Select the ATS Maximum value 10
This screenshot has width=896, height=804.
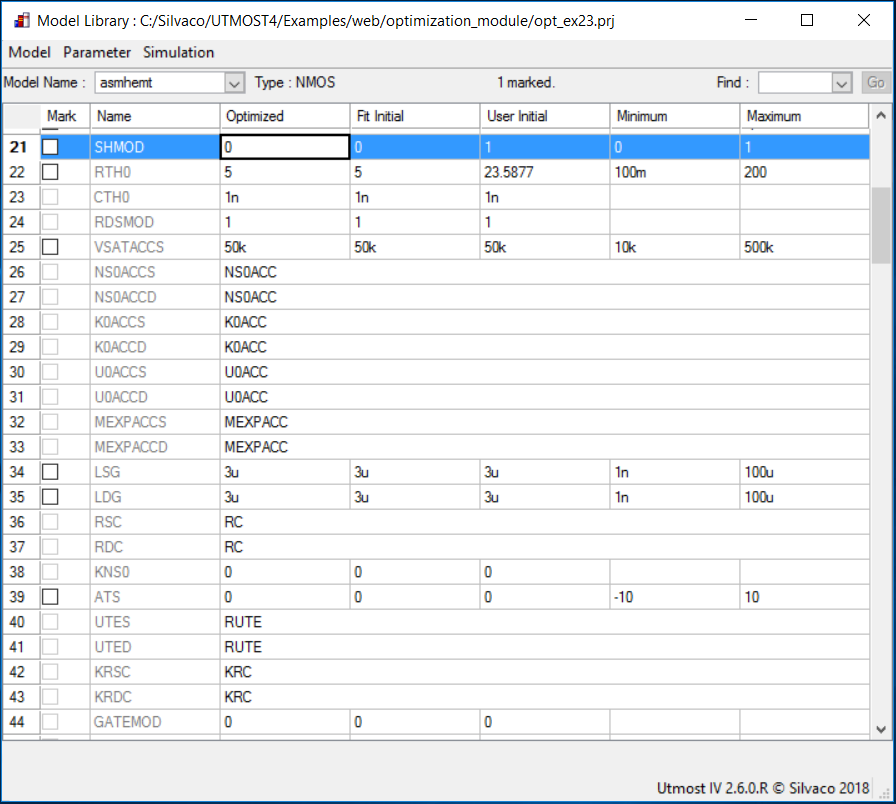pos(805,597)
